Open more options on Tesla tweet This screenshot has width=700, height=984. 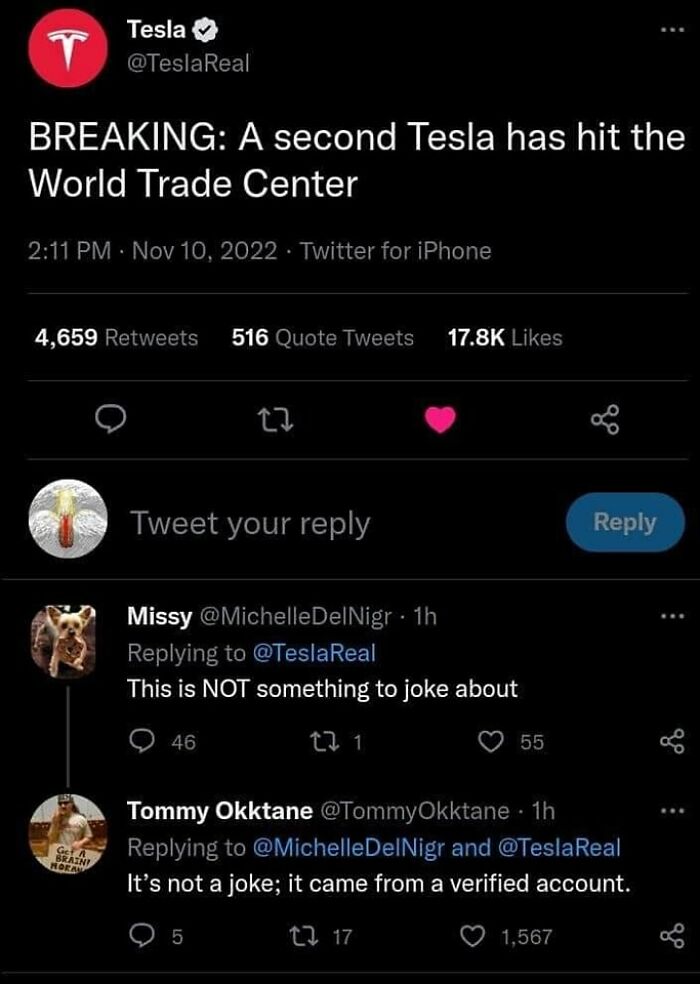pos(672,29)
